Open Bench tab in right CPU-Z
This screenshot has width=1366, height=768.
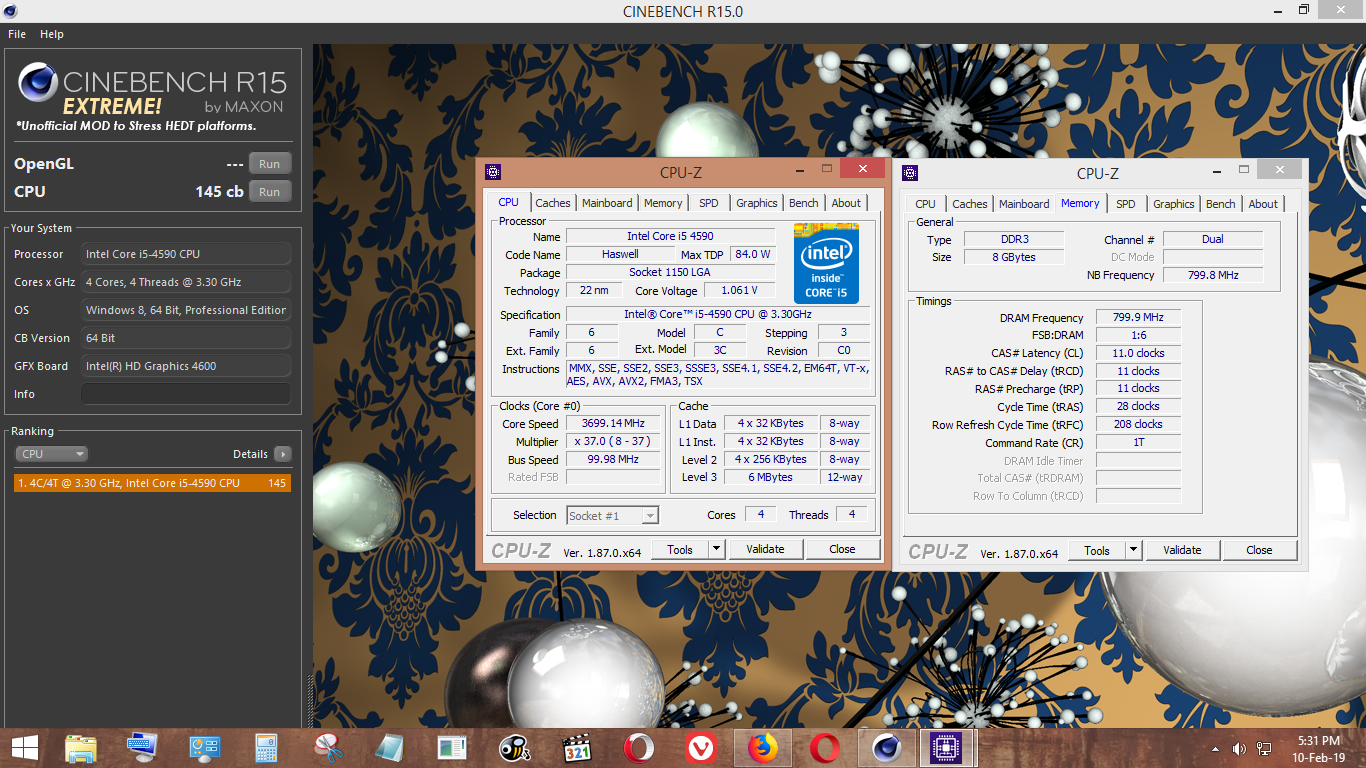[1221, 204]
